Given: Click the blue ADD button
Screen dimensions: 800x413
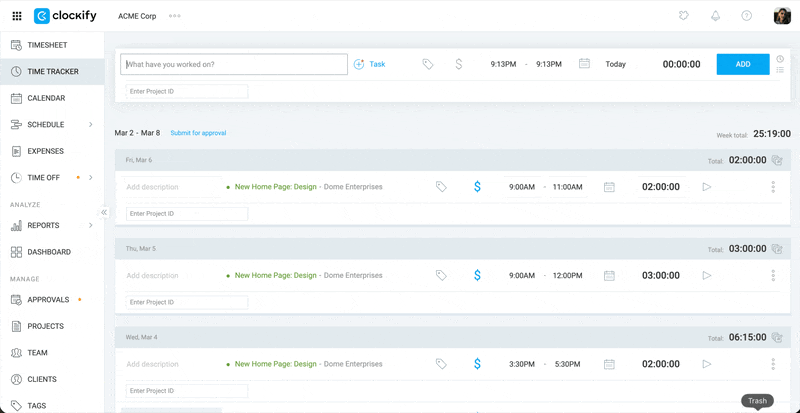Looking at the screenshot, I should pos(742,64).
